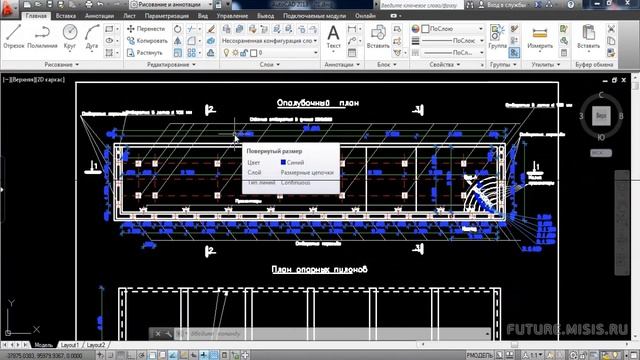Open the Layer Properties manager icon

click(227, 29)
